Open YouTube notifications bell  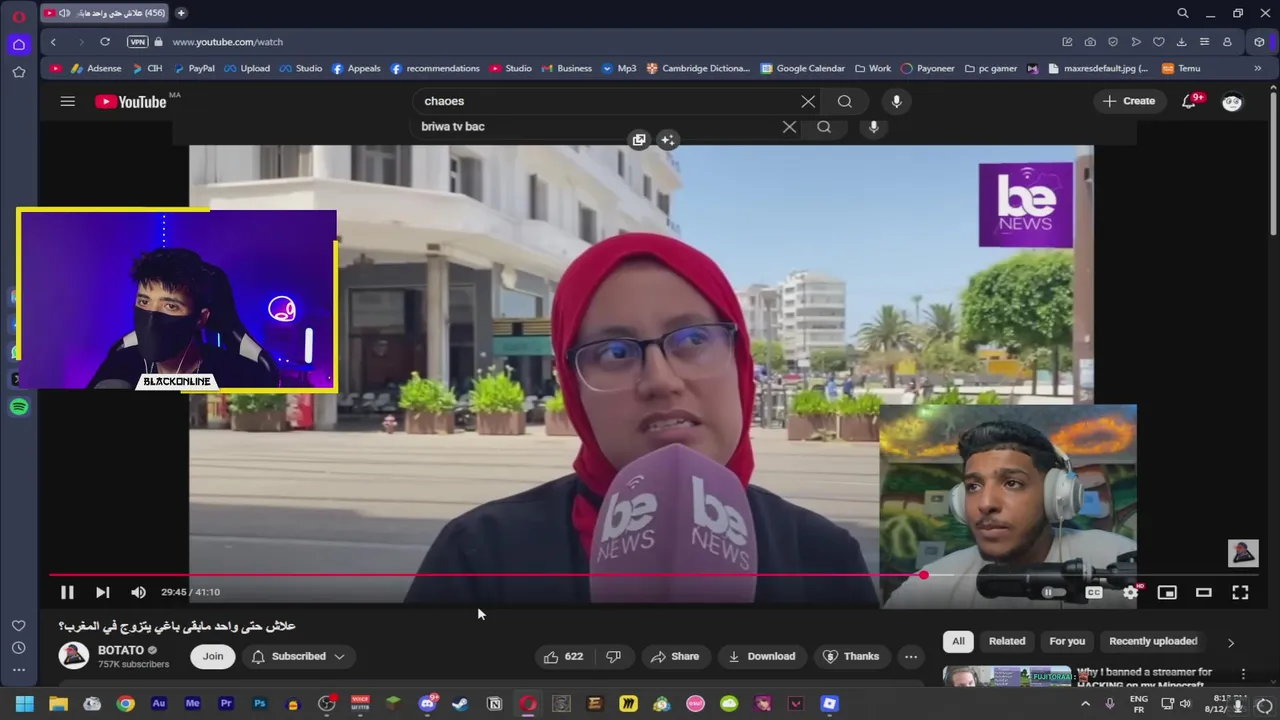tap(1189, 101)
